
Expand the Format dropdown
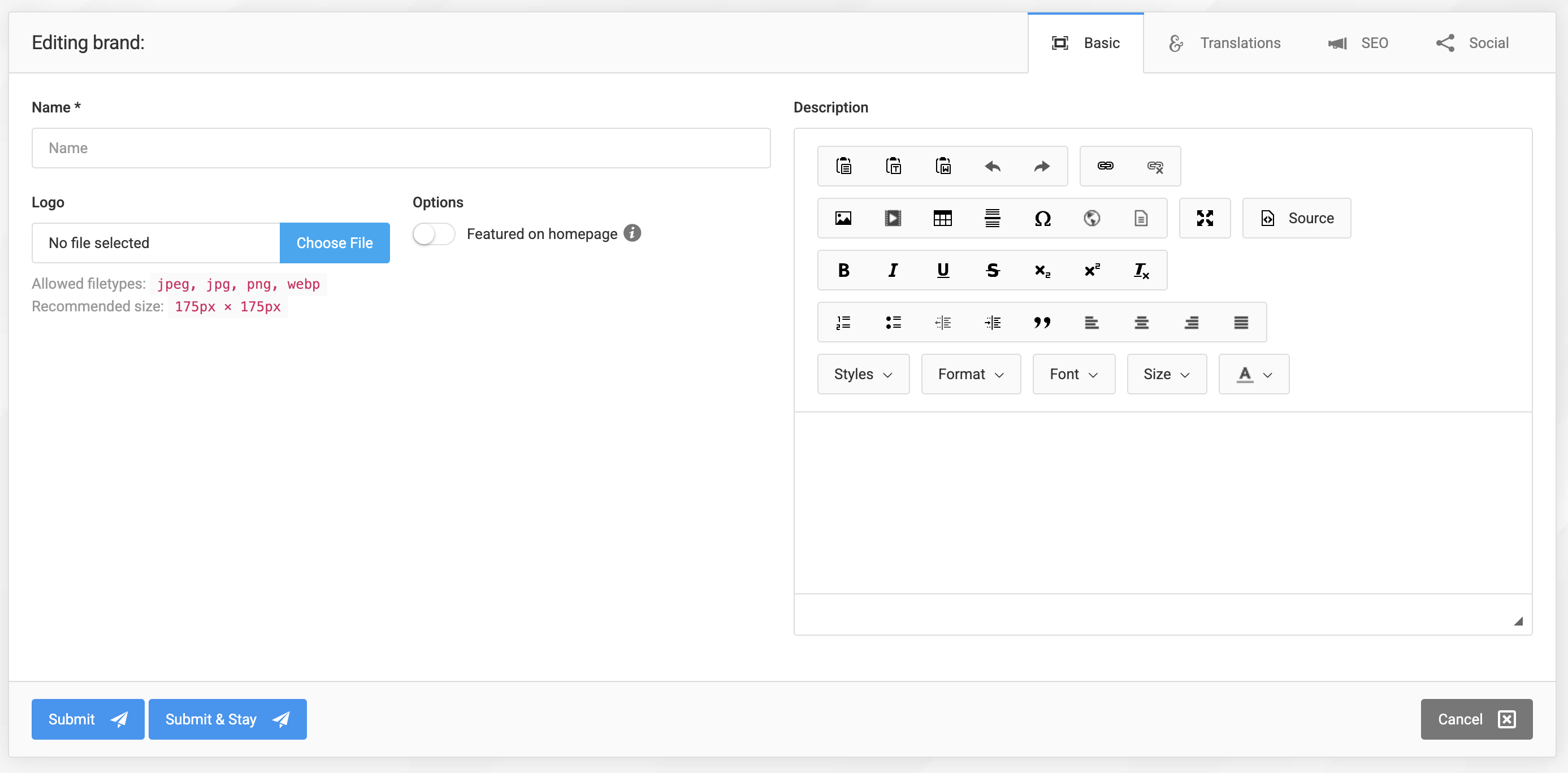pos(971,374)
